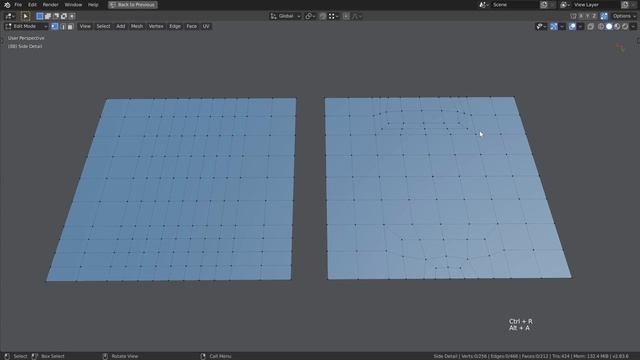
Task: Open the Help menu
Action: click(93, 5)
